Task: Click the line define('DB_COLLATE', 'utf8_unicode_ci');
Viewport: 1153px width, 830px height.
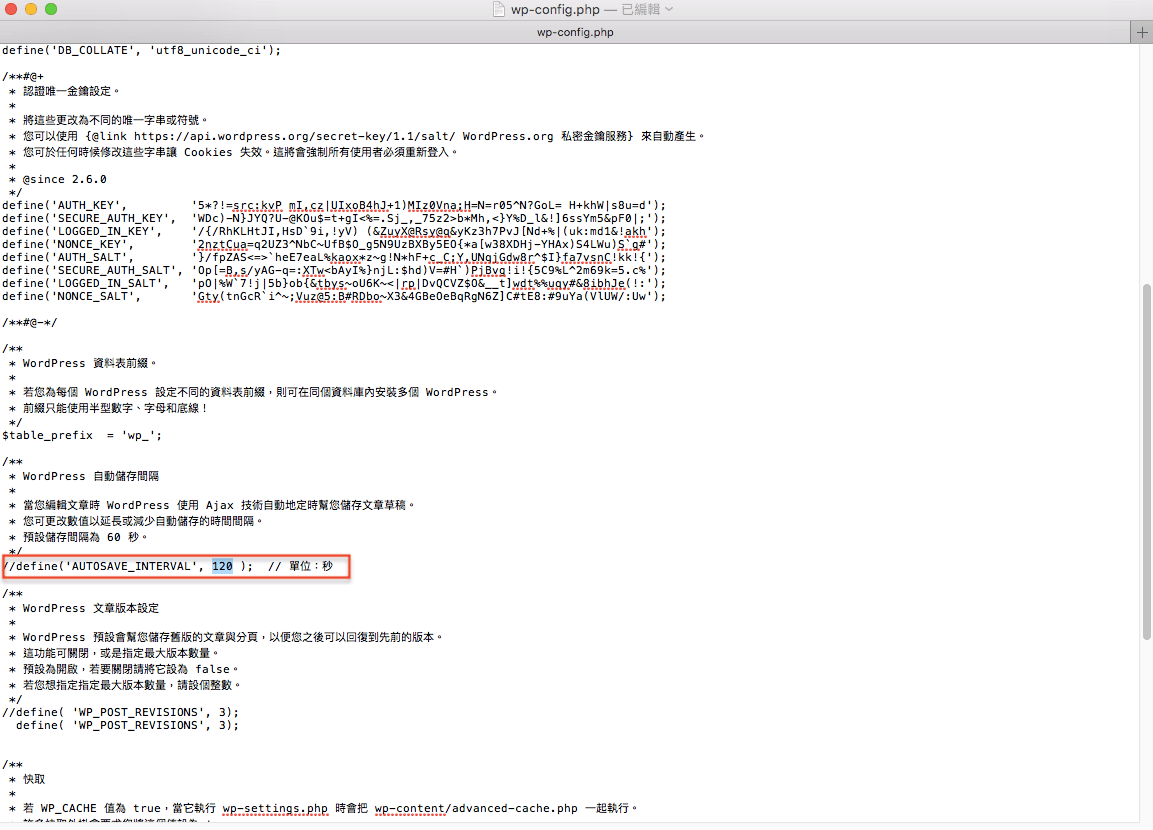Action: pyautogui.click(x=141, y=50)
